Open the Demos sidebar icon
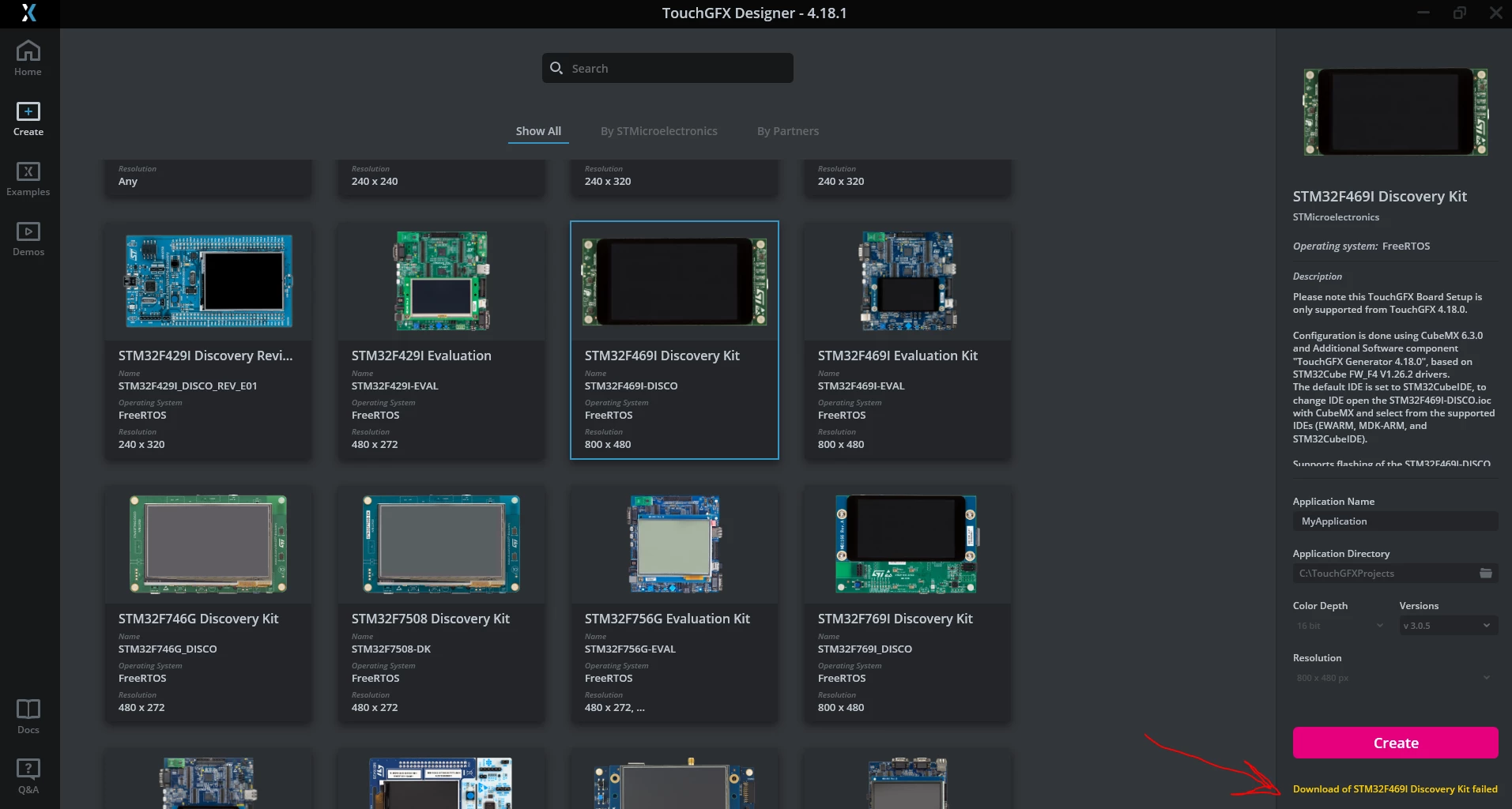The height and width of the screenshot is (809, 1512). point(28,239)
